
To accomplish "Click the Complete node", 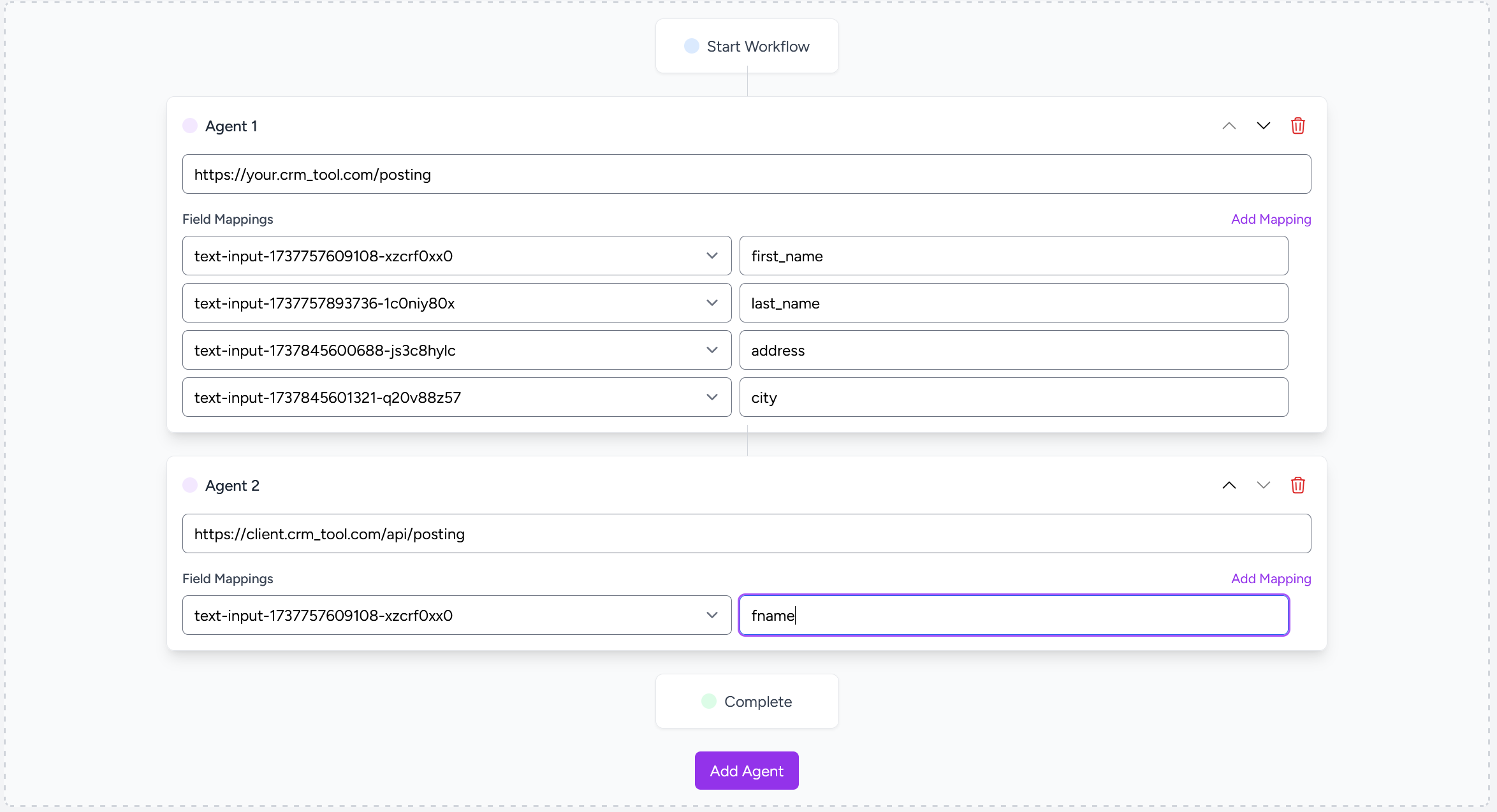I will point(747,701).
